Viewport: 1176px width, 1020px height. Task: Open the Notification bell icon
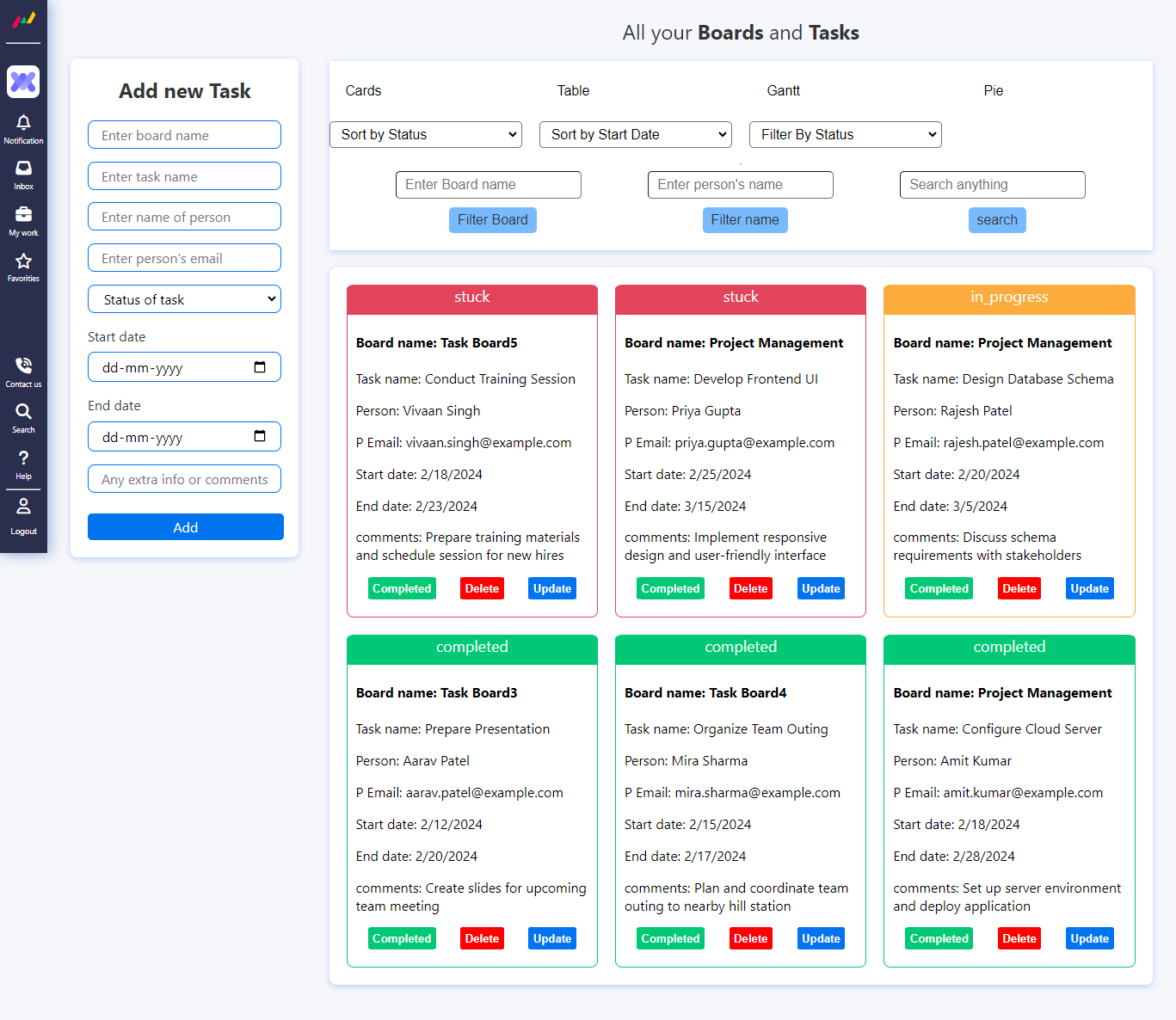[23, 123]
